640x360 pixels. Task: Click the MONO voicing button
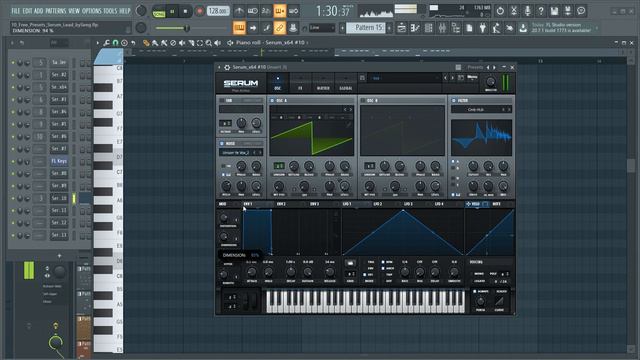[479, 274]
